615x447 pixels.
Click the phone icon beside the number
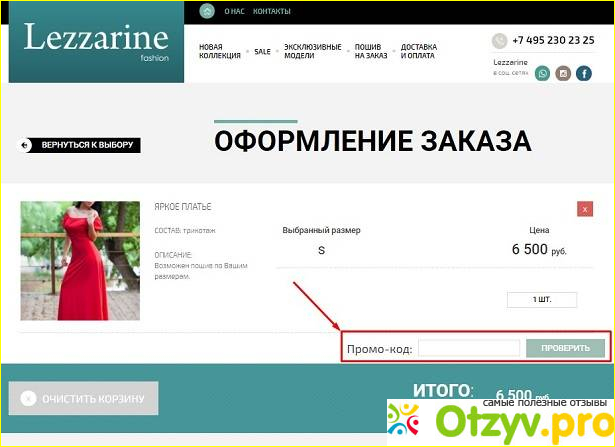(x=499, y=41)
